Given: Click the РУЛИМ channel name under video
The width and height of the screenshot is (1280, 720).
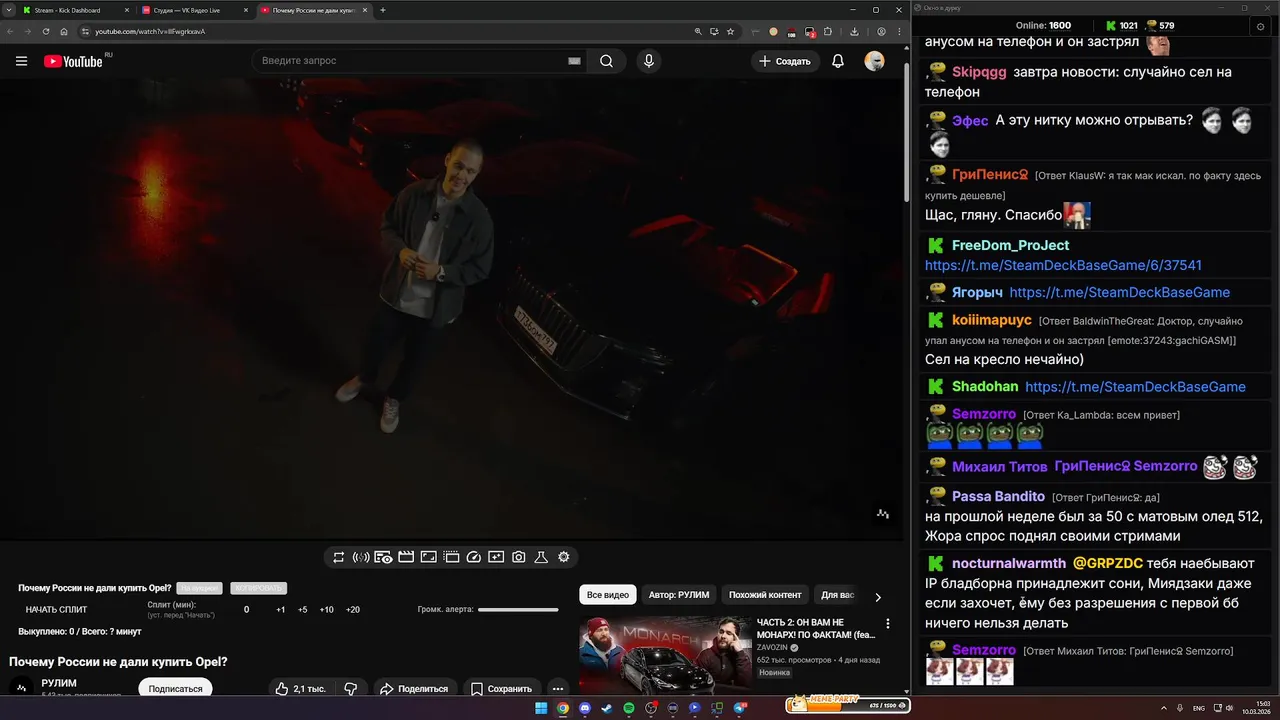Looking at the screenshot, I should tap(59, 683).
